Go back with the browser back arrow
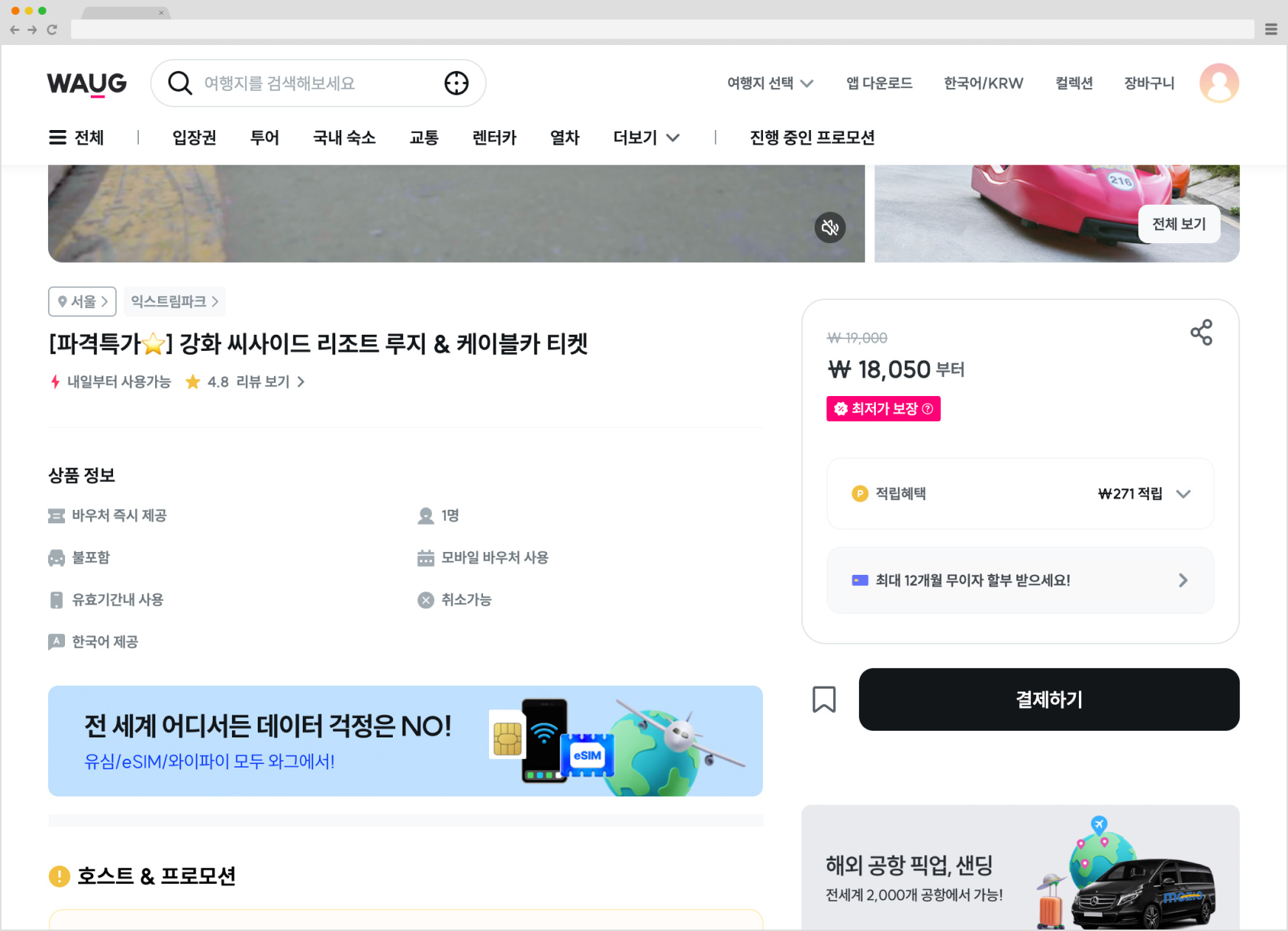Screen dimensions: 1288x931 click(x=15, y=30)
